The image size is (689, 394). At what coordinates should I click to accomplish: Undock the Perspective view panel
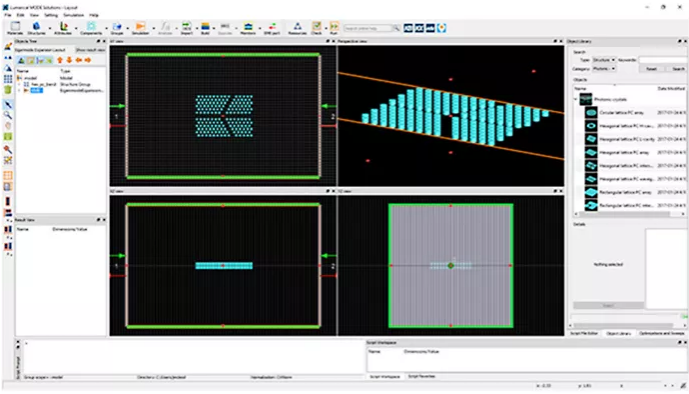coord(555,41)
